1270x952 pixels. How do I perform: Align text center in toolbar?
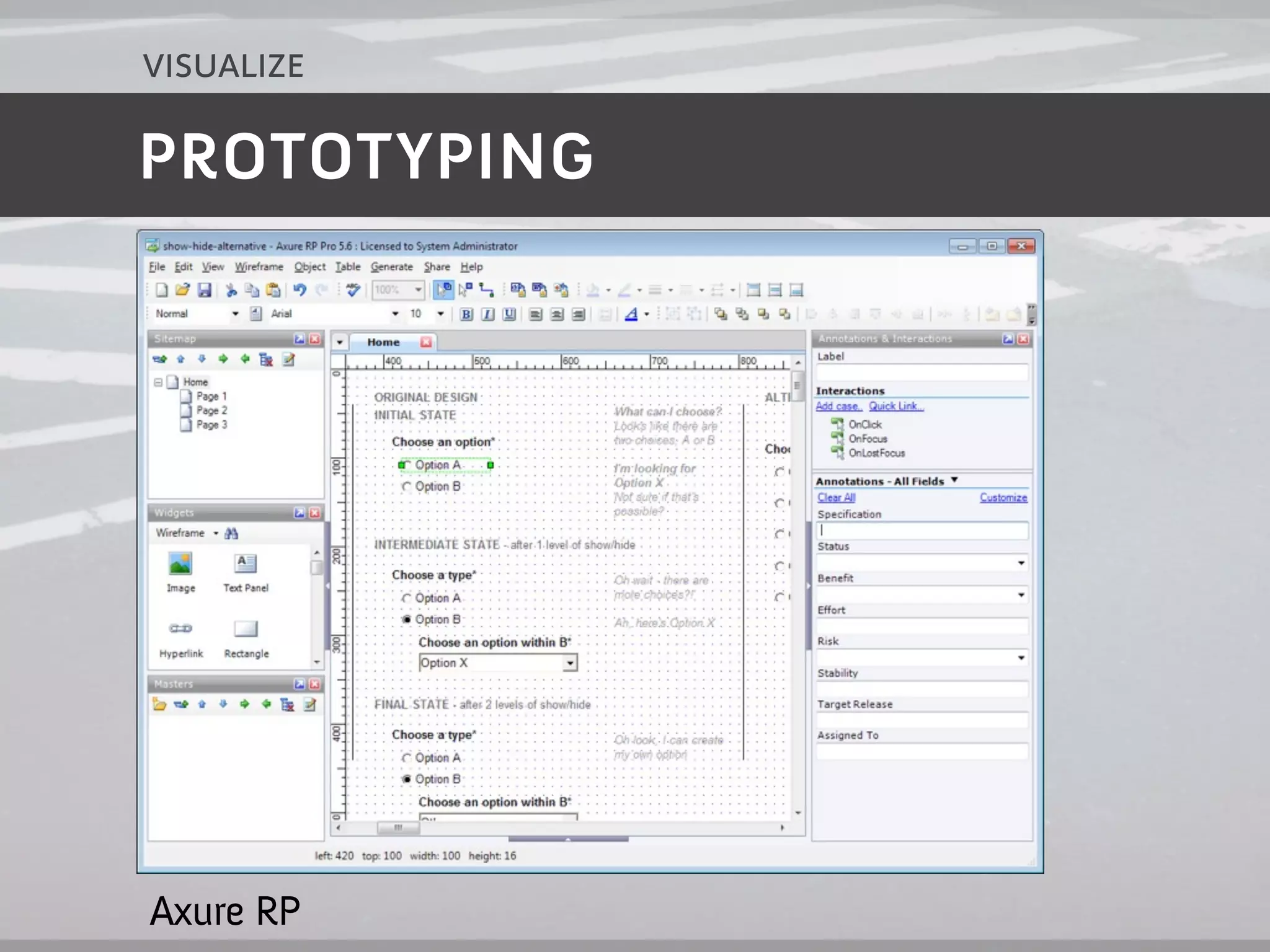coord(557,314)
